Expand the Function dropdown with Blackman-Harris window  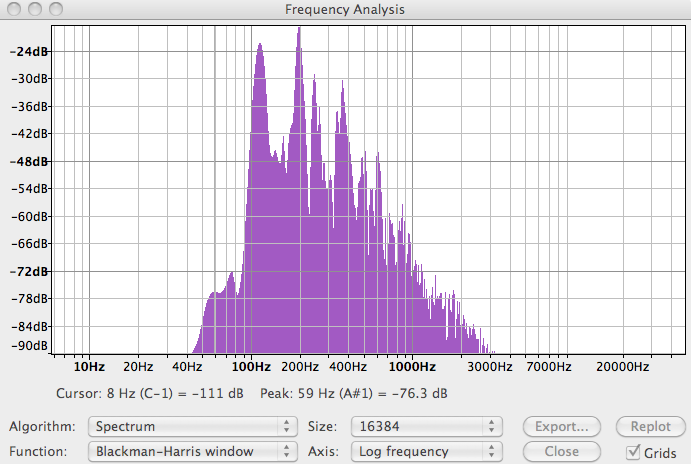(x=193, y=451)
